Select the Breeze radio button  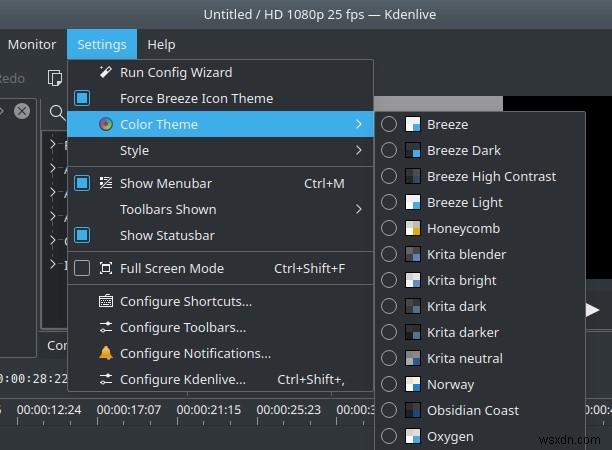point(389,124)
